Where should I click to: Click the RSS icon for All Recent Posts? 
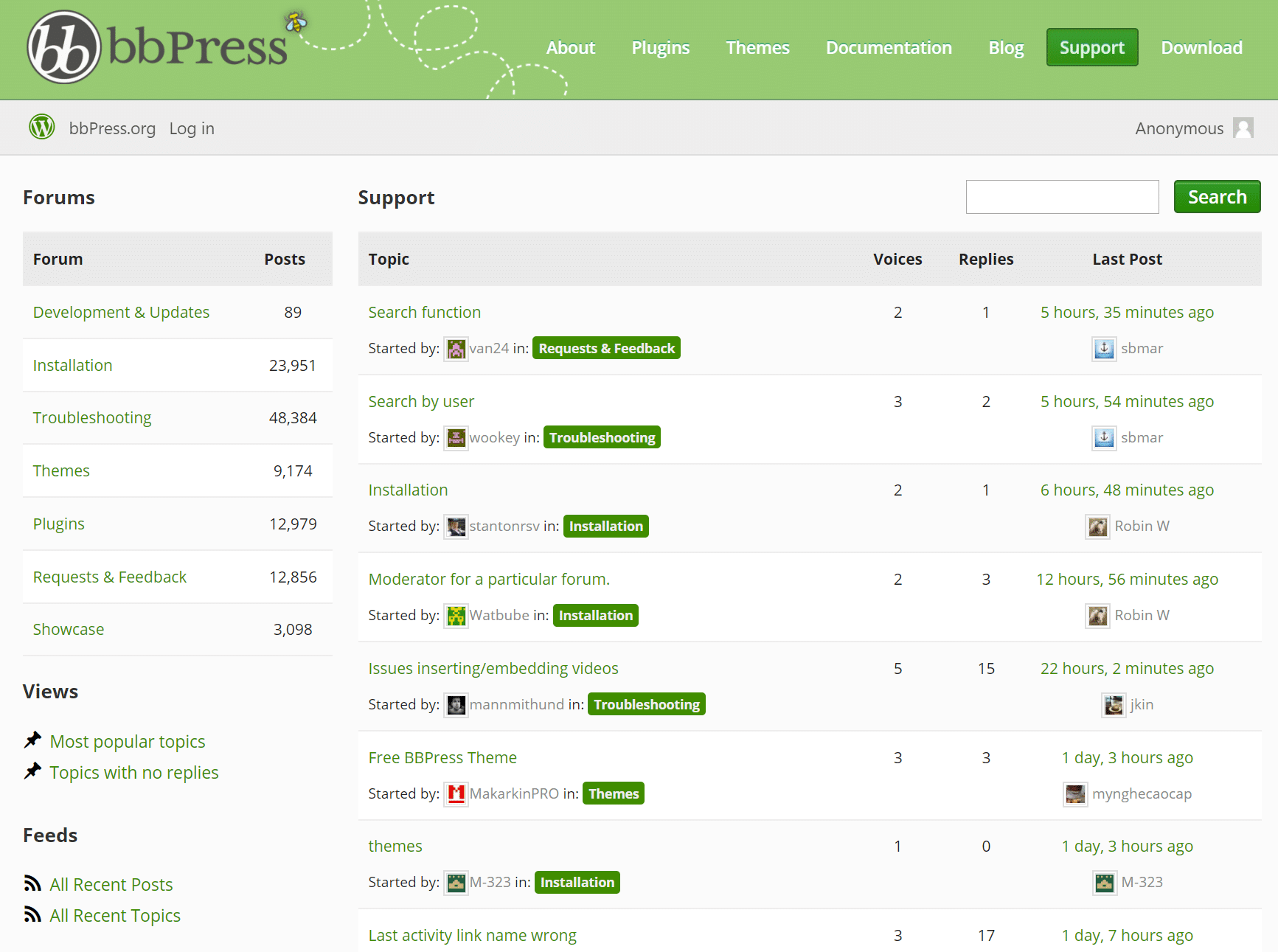31,883
